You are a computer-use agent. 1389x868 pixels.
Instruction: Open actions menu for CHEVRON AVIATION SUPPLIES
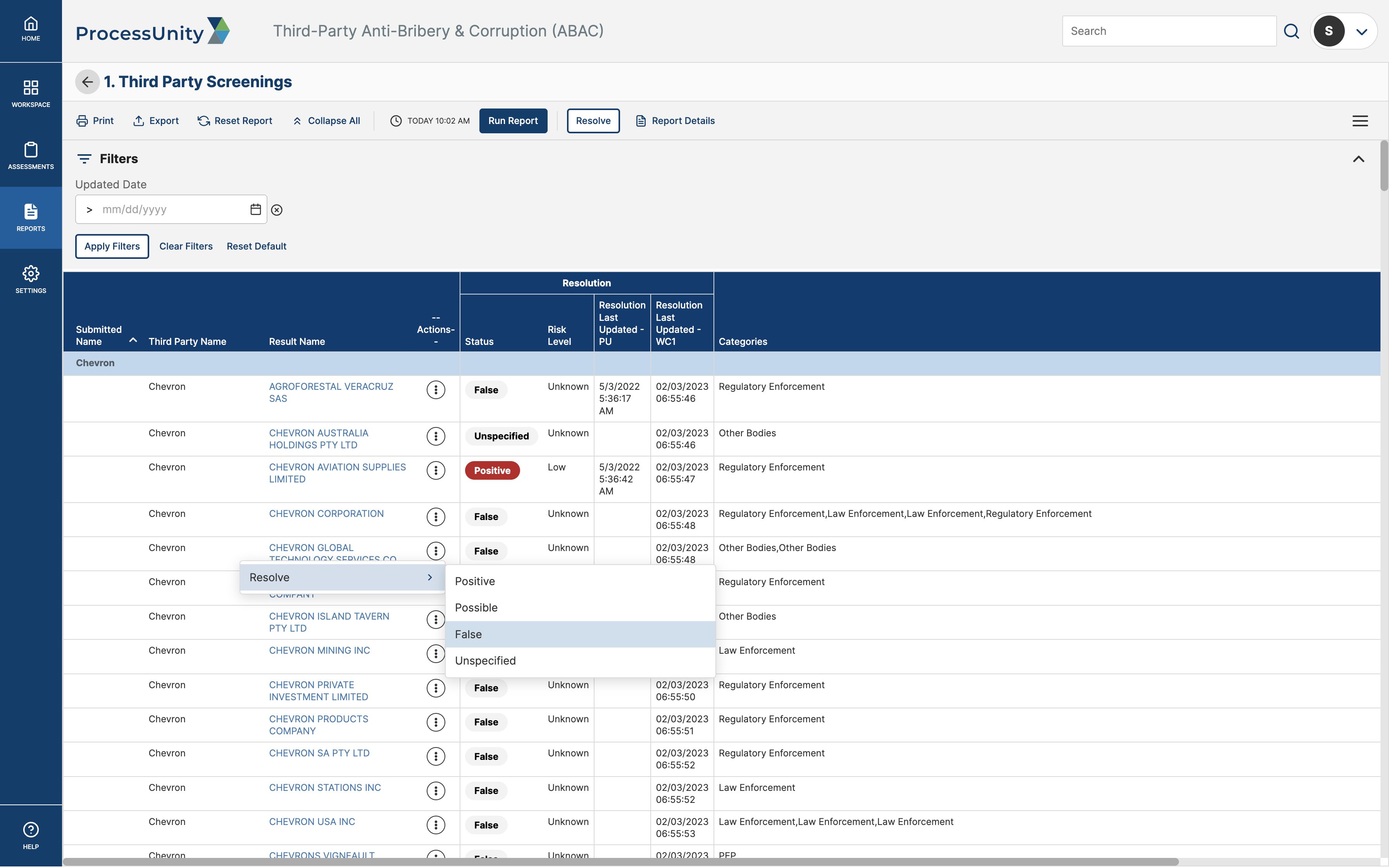coord(436,470)
